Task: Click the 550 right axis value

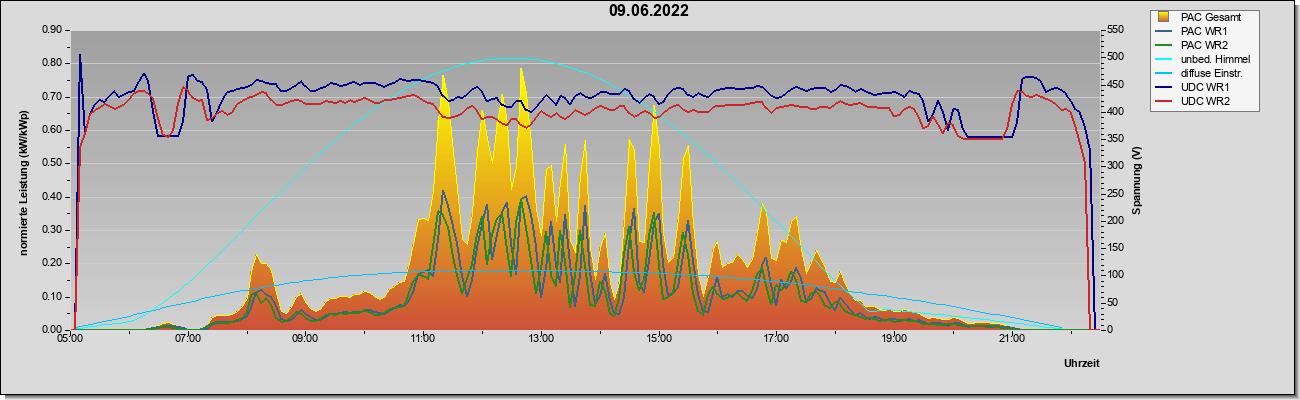Action: coord(1112,30)
